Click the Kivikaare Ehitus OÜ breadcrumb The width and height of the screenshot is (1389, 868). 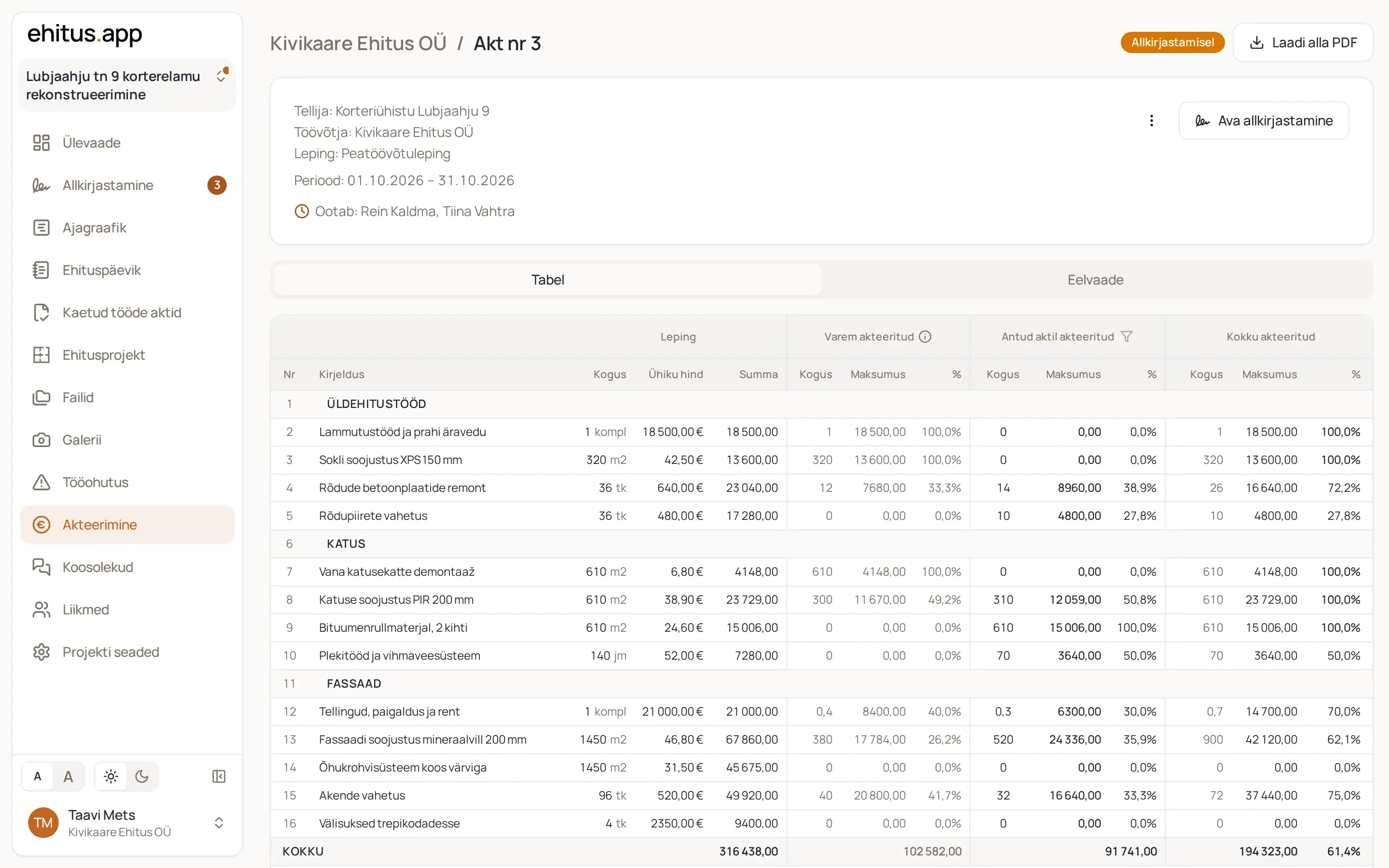pos(358,43)
